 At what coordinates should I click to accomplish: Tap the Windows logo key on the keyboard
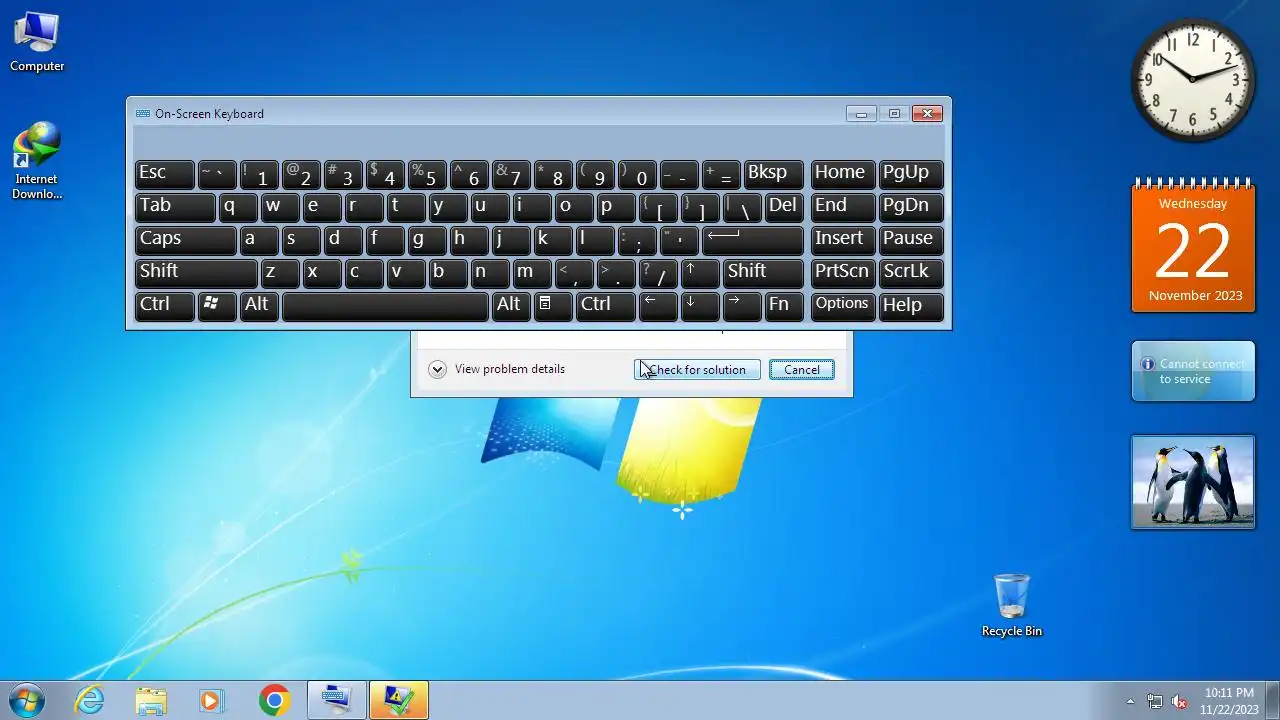point(217,305)
